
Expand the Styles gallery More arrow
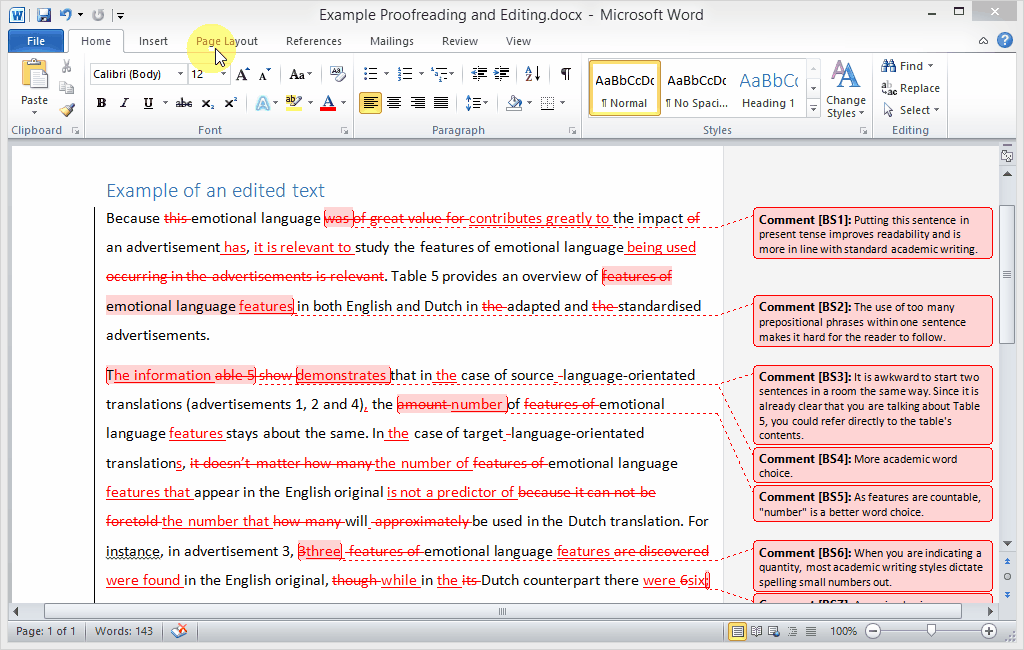[814, 109]
